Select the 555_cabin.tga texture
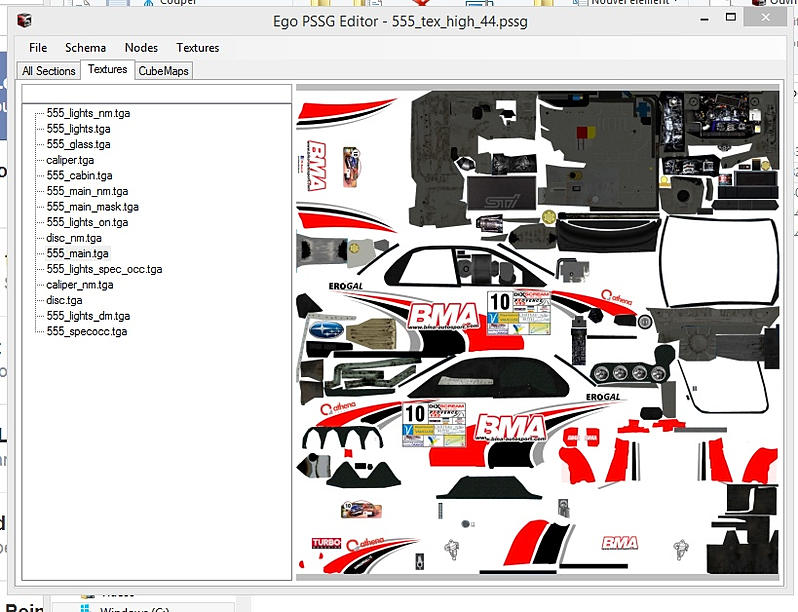 pyautogui.click(x=79, y=176)
